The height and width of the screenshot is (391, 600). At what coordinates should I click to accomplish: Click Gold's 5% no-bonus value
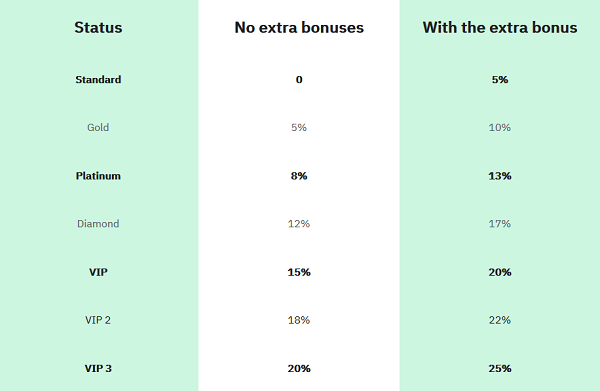click(299, 127)
